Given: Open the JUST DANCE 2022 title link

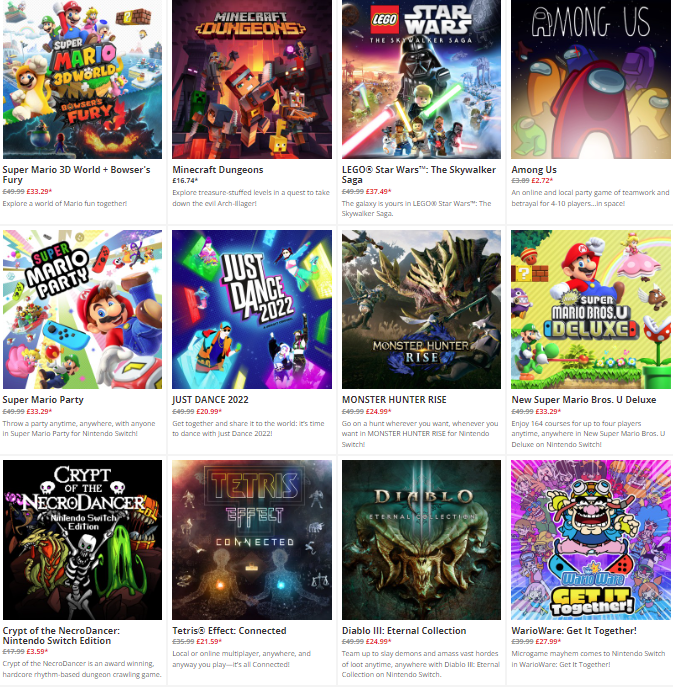Looking at the screenshot, I should point(210,400).
